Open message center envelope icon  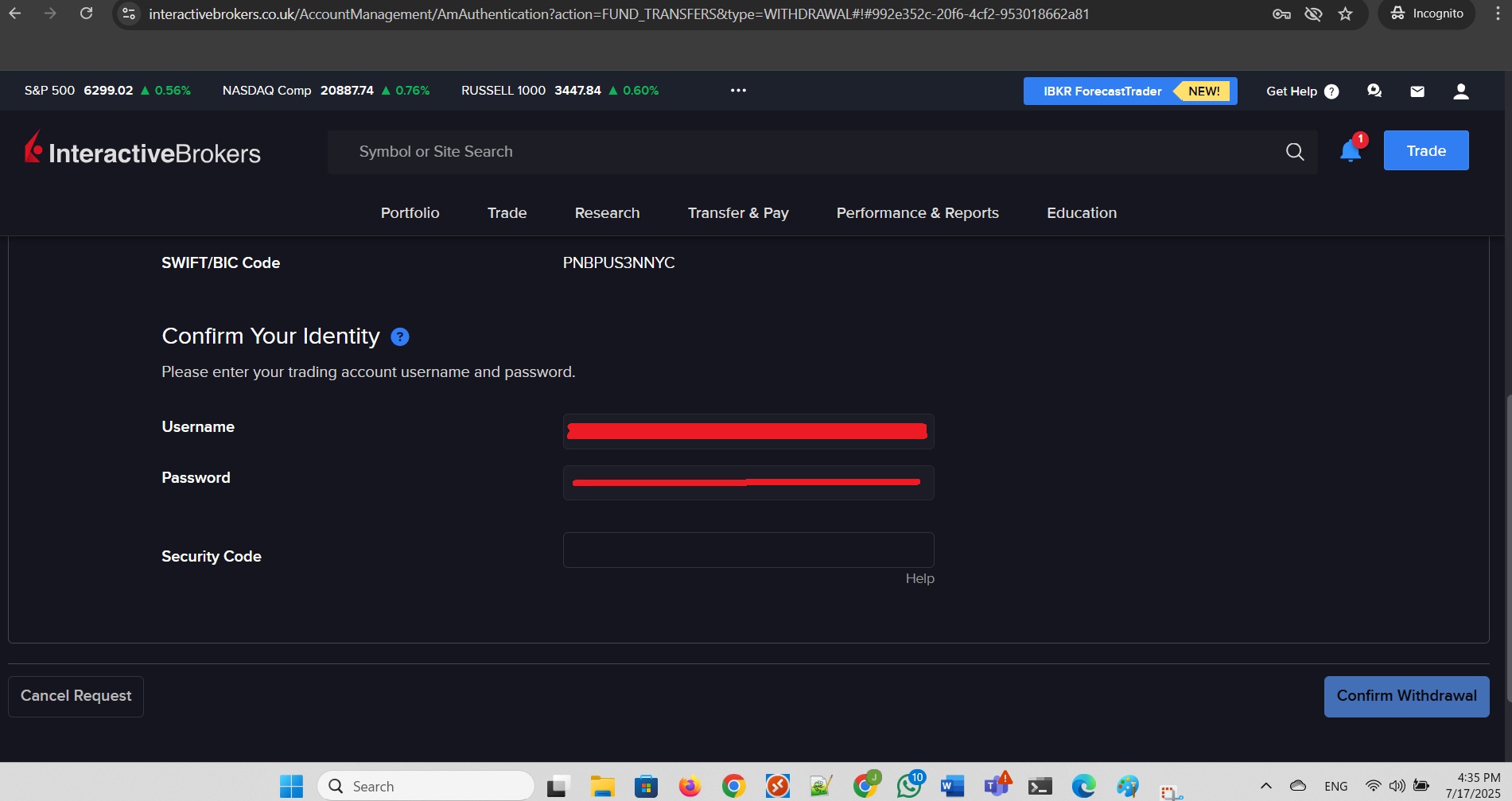pos(1417,91)
